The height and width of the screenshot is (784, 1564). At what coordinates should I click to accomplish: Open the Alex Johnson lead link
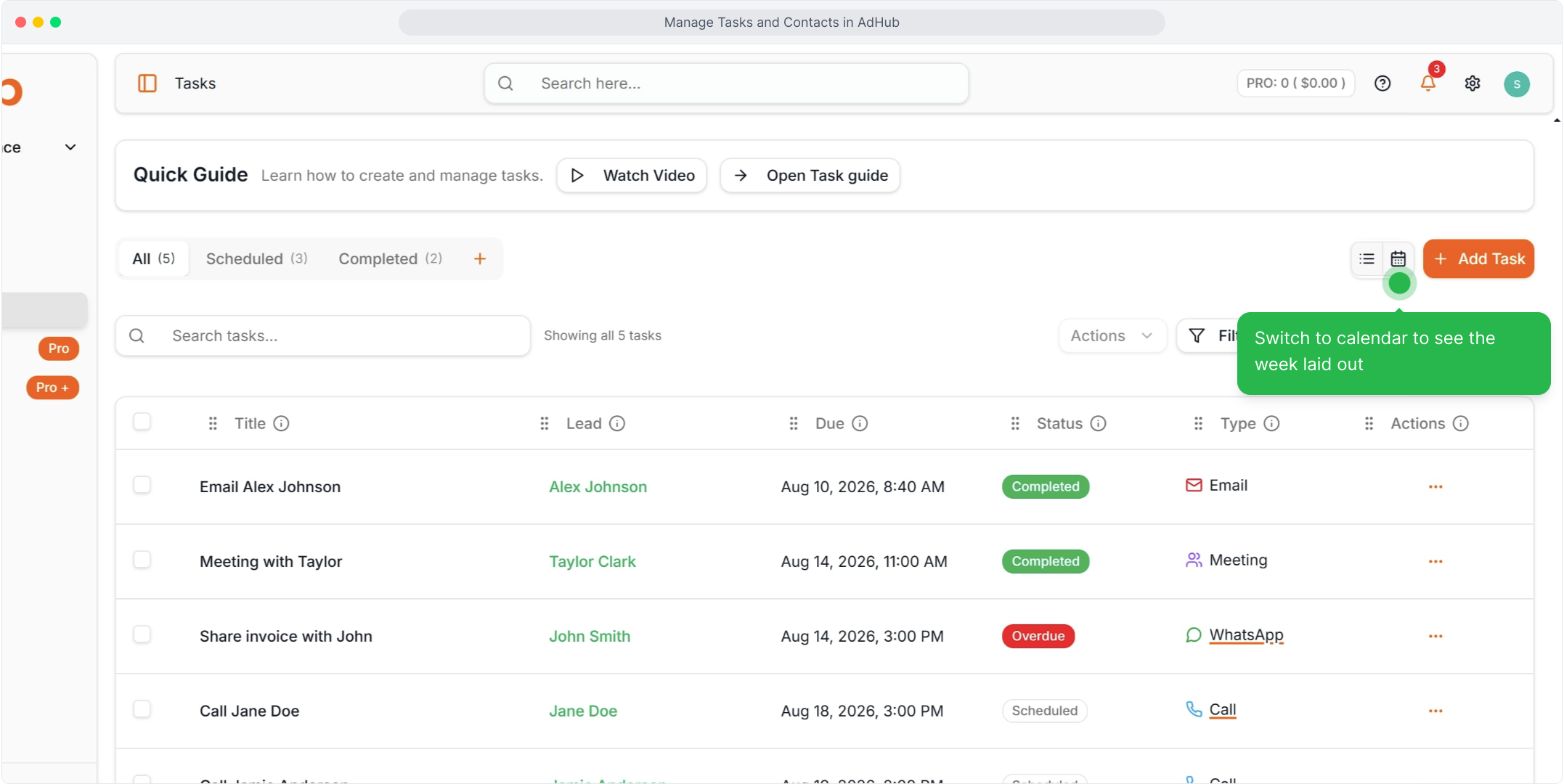pyautogui.click(x=598, y=487)
